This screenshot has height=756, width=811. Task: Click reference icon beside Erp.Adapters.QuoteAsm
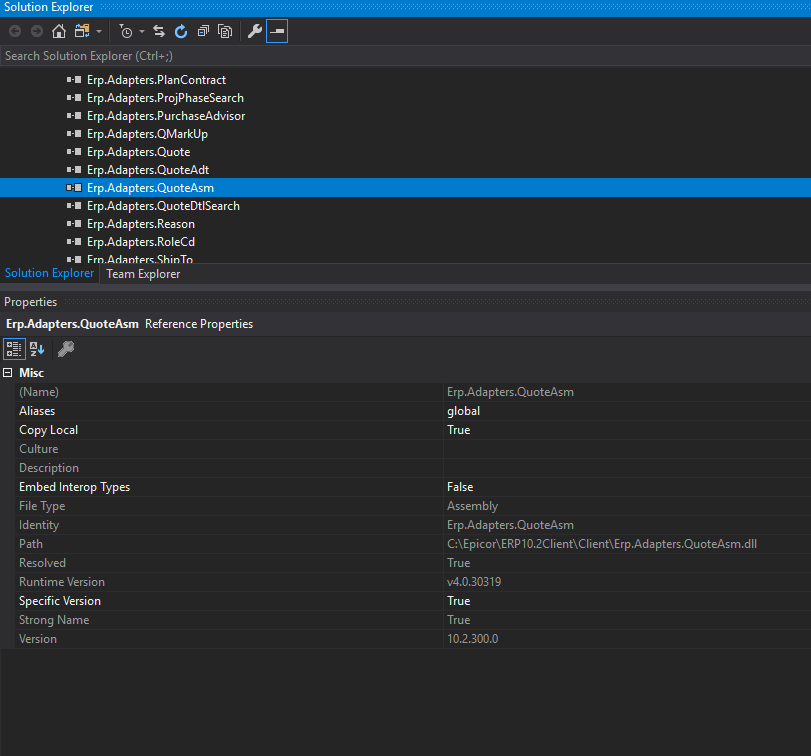pyautogui.click(x=74, y=188)
